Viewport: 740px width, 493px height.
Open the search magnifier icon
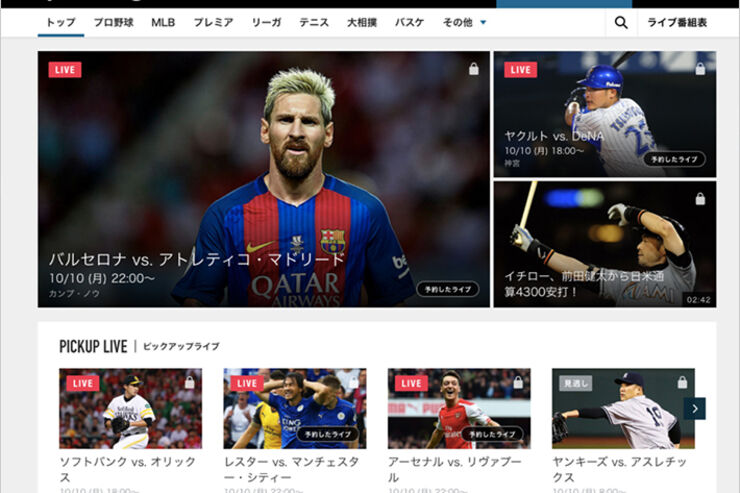click(621, 22)
